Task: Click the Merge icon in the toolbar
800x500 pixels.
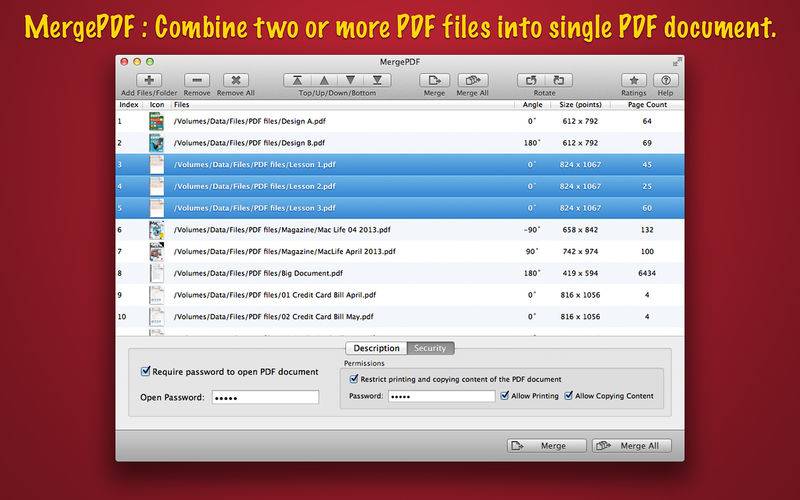Action: tap(434, 80)
